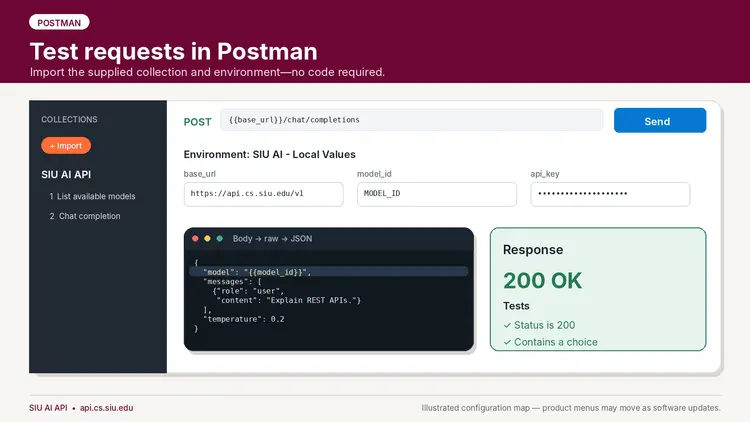This screenshot has height=422, width=750.
Task: Click the 'SIU AI API' footer text
Action: tap(48, 408)
